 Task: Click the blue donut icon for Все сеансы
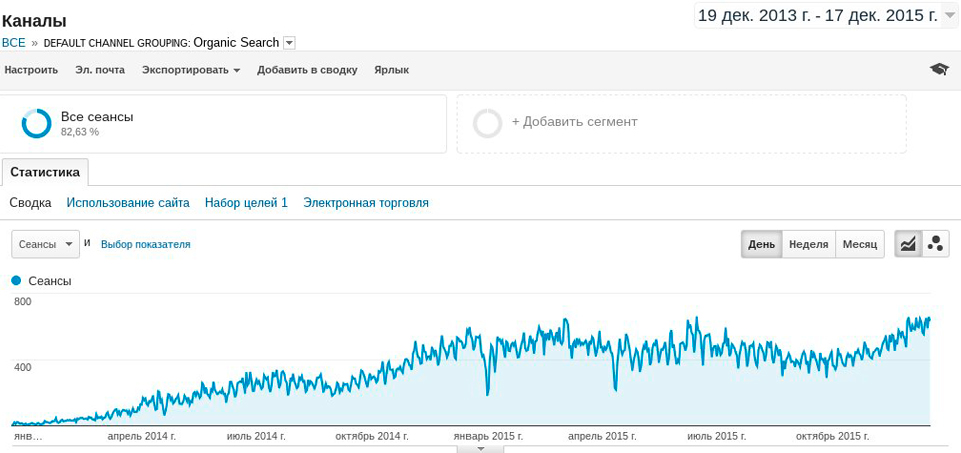(37, 123)
